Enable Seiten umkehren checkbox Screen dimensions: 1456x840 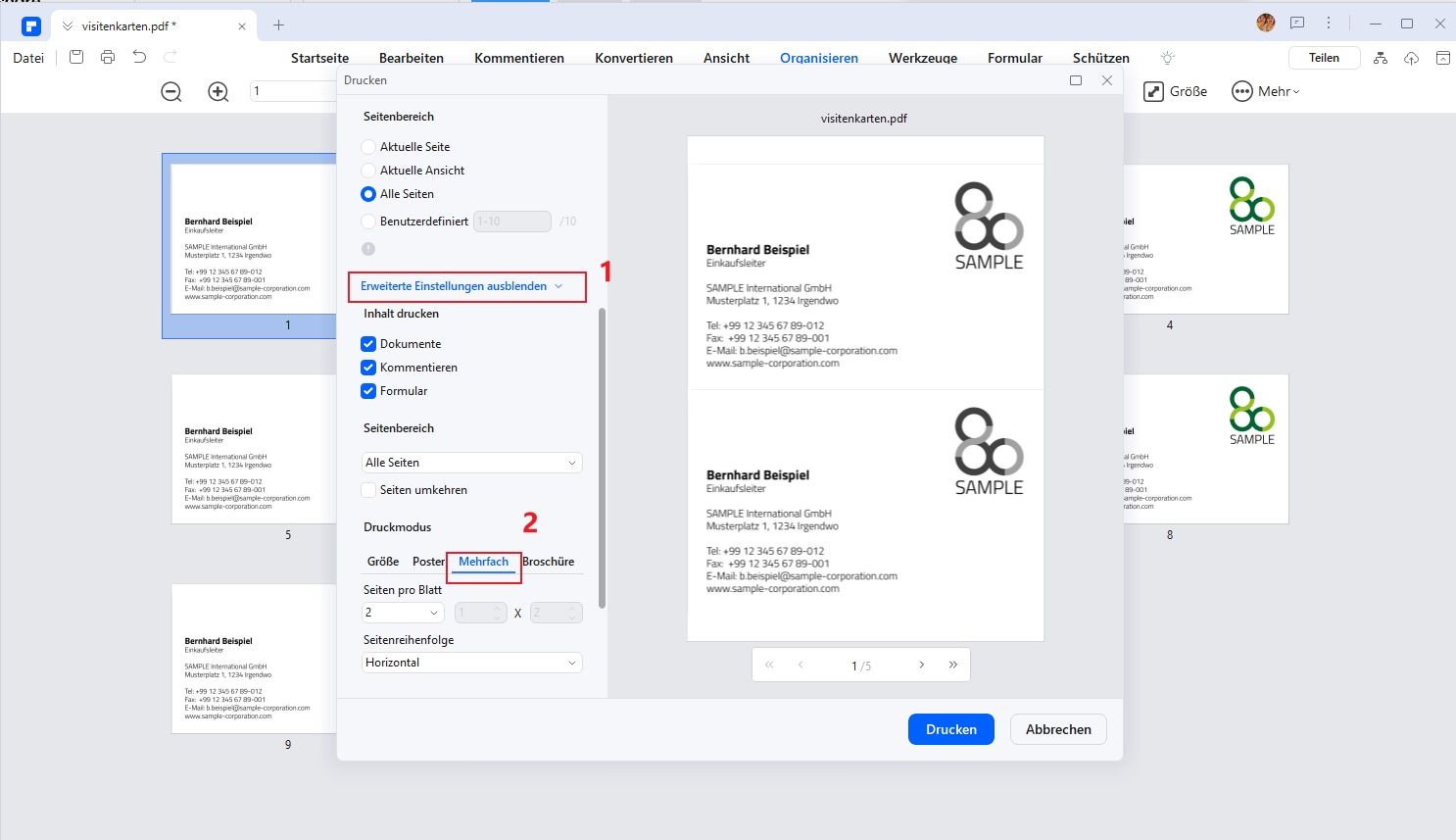coord(368,490)
